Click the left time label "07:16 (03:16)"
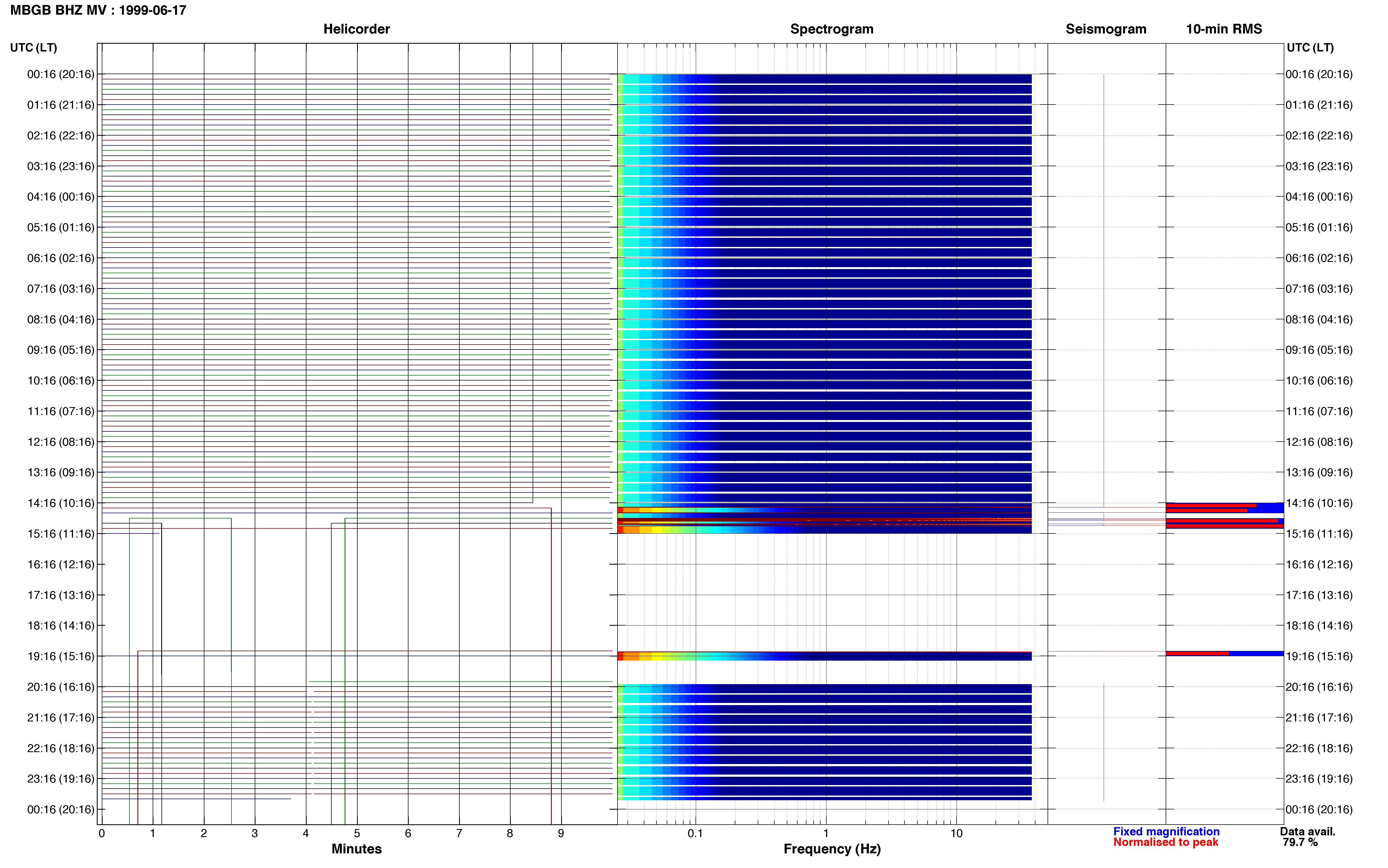The height and width of the screenshot is (868, 1388). (61, 289)
